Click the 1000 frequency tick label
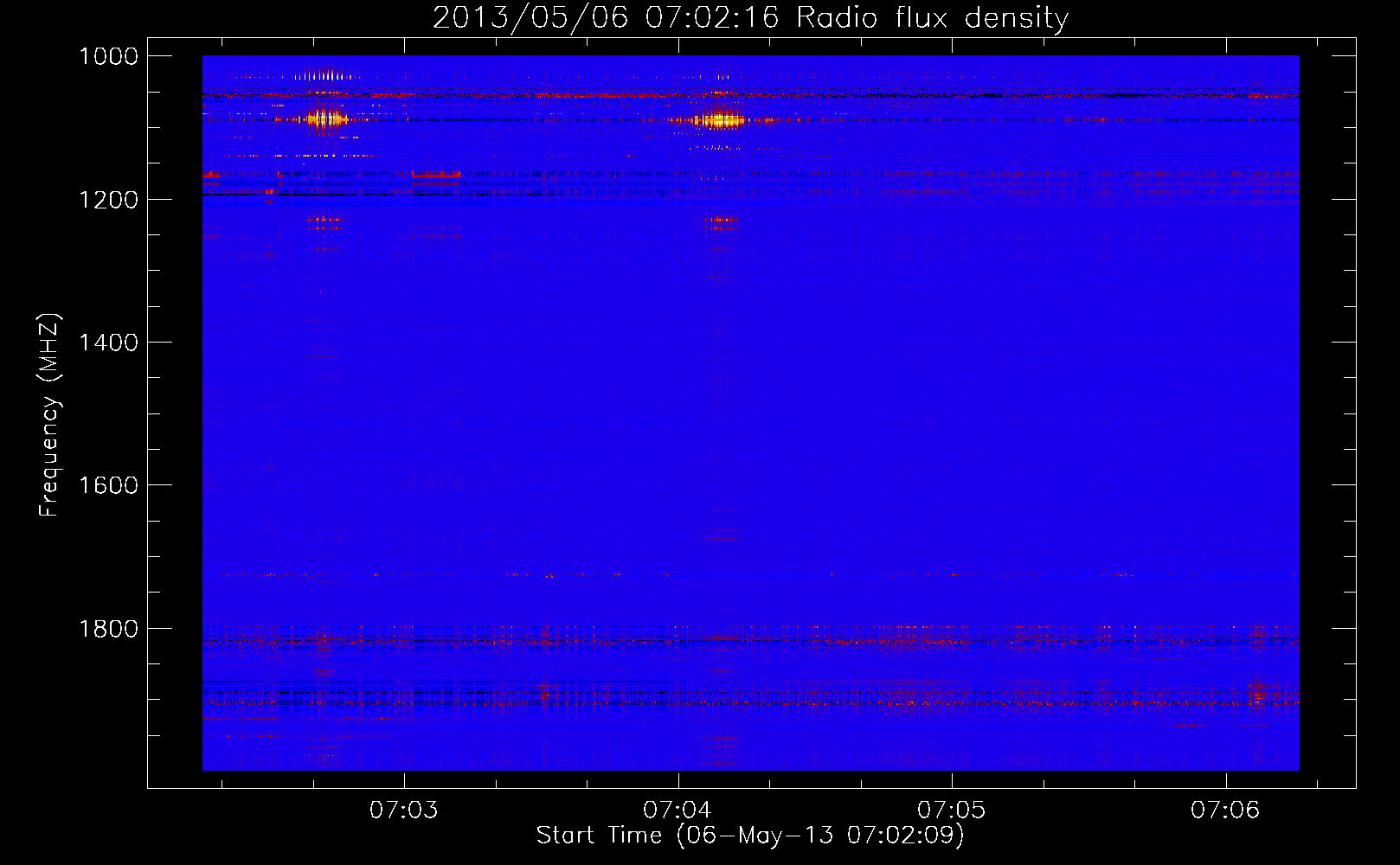This screenshot has width=1400, height=865. [108, 56]
